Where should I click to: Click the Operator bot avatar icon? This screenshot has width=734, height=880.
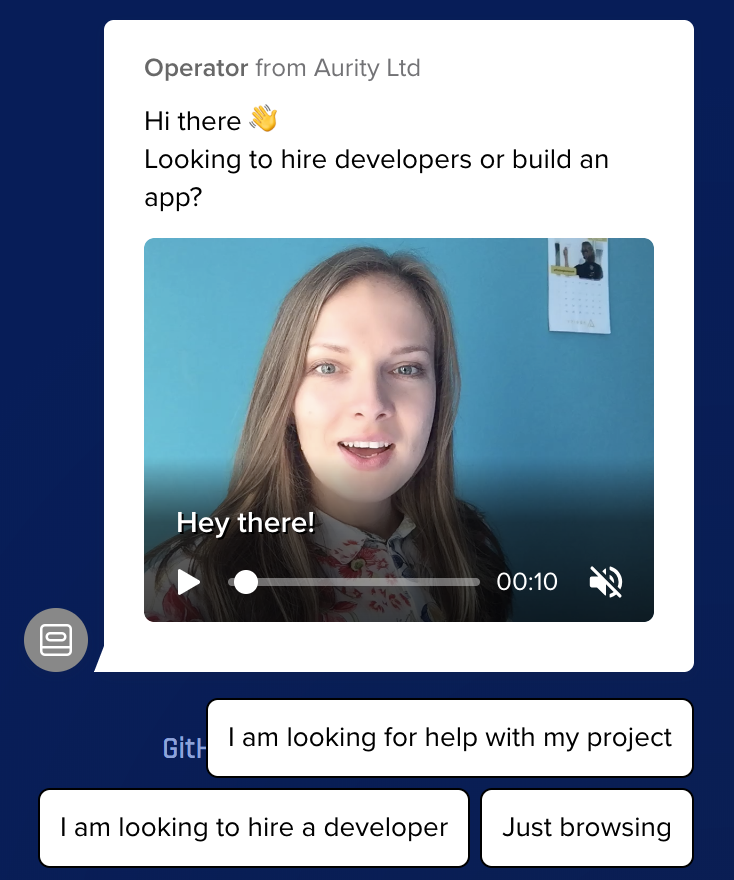[x=56, y=640]
